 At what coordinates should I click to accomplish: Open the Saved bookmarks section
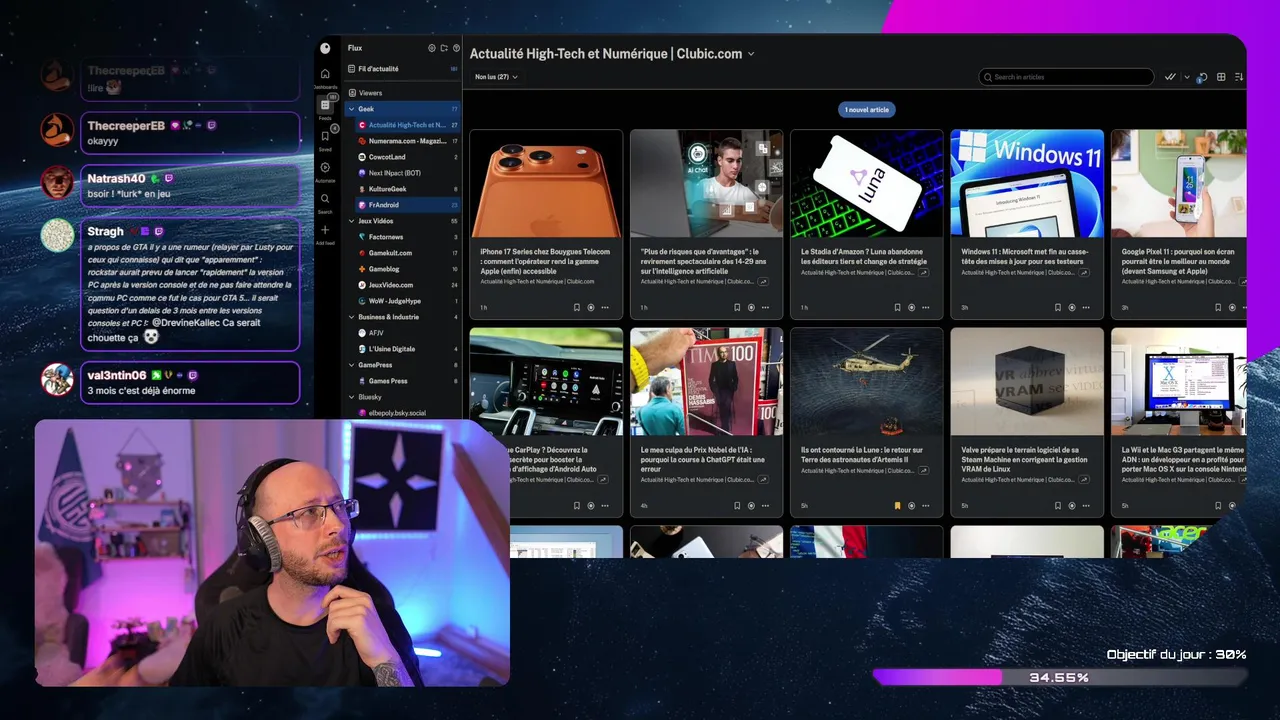point(325,140)
